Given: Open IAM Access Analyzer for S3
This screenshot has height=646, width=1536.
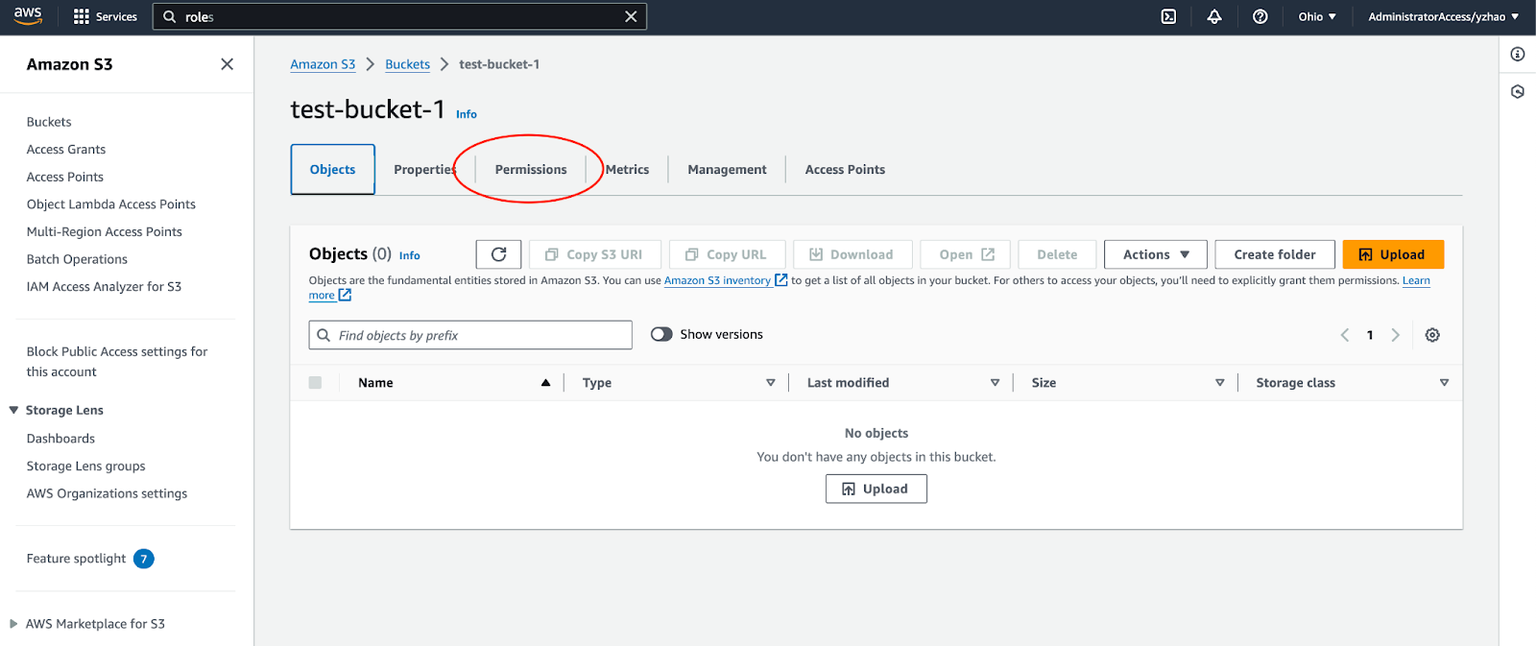Looking at the screenshot, I should point(104,287).
